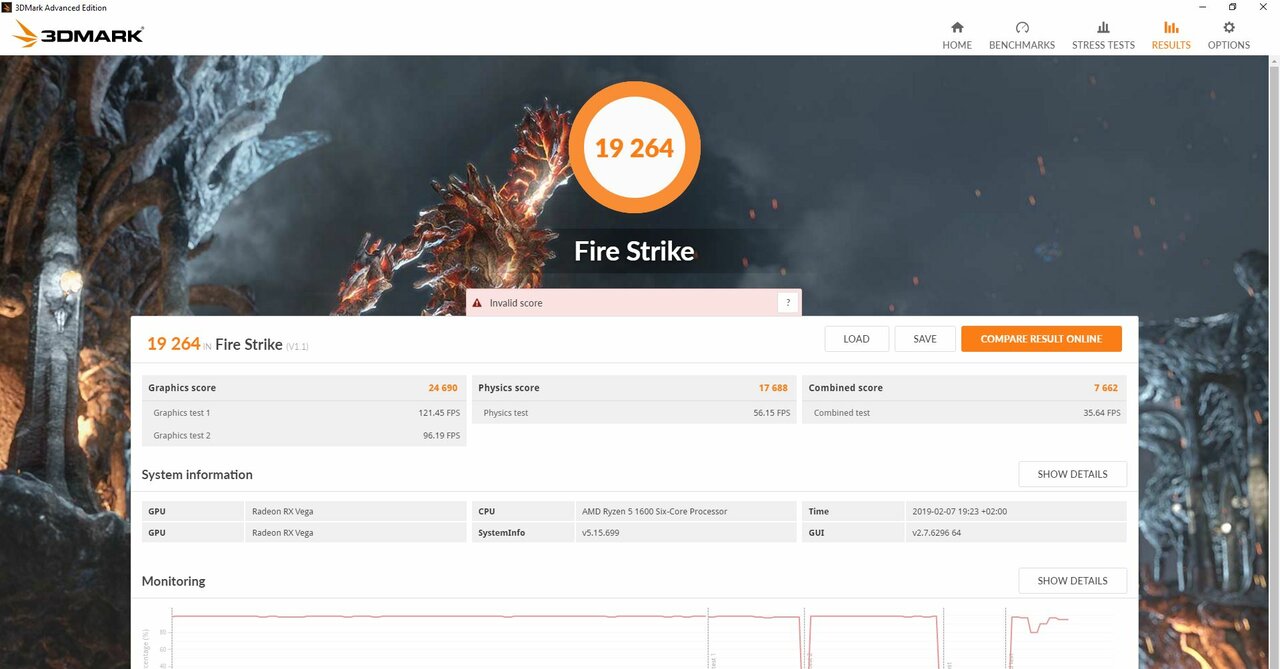The height and width of the screenshot is (669, 1280).
Task: Click the SAVE button
Action: (x=925, y=339)
